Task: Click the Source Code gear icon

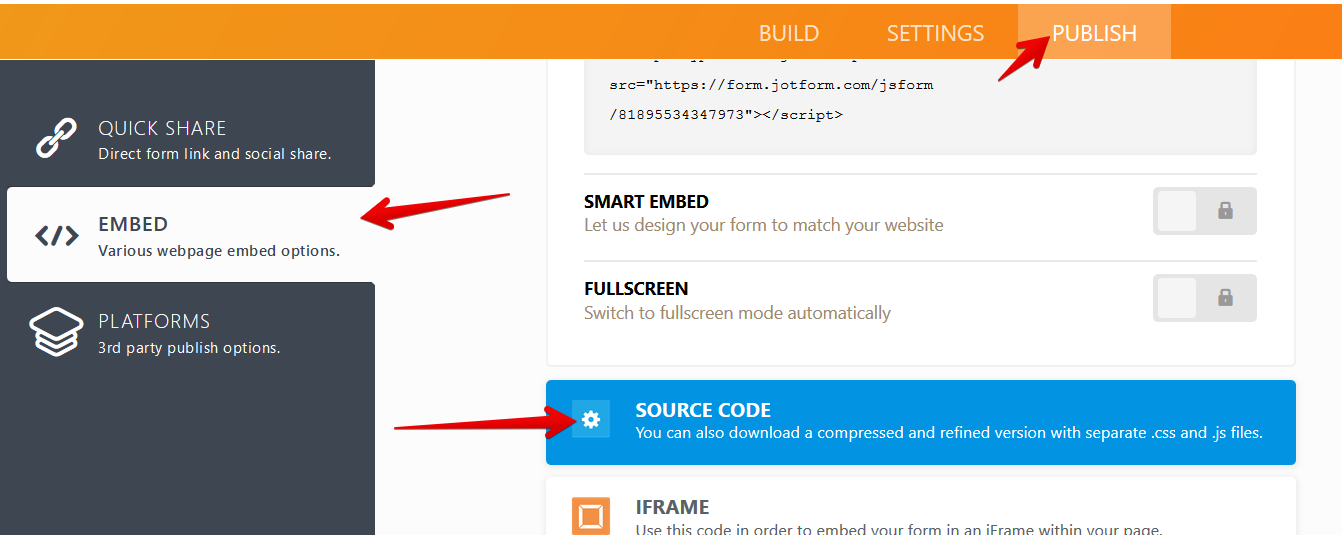Action: pyautogui.click(x=591, y=420)
